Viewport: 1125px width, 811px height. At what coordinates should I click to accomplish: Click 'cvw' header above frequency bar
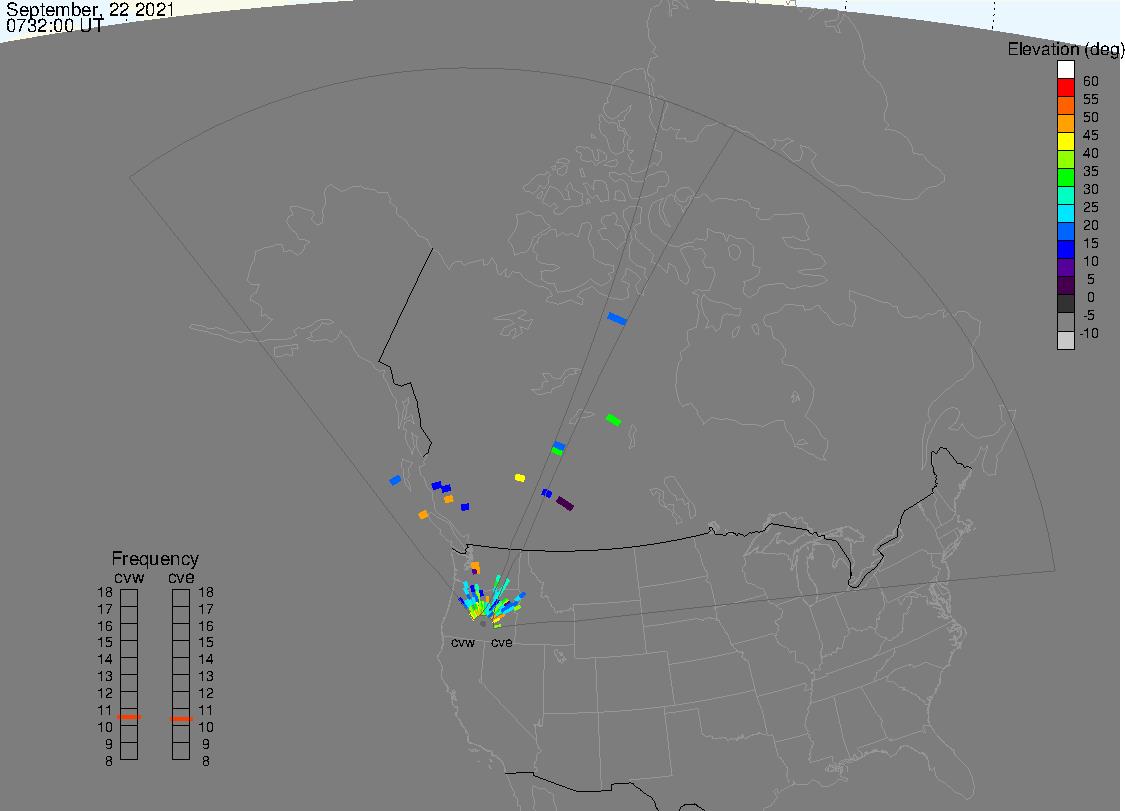pos(129,578)
